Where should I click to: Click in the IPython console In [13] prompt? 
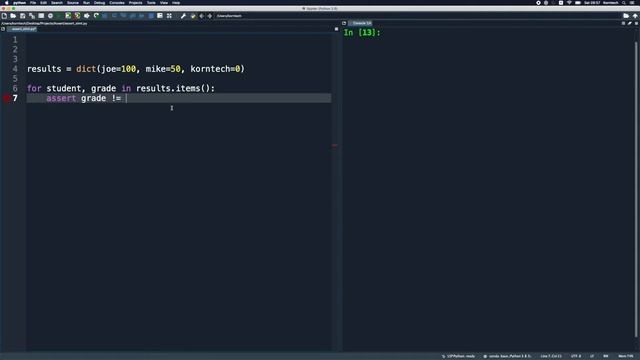tap(362, 33)
